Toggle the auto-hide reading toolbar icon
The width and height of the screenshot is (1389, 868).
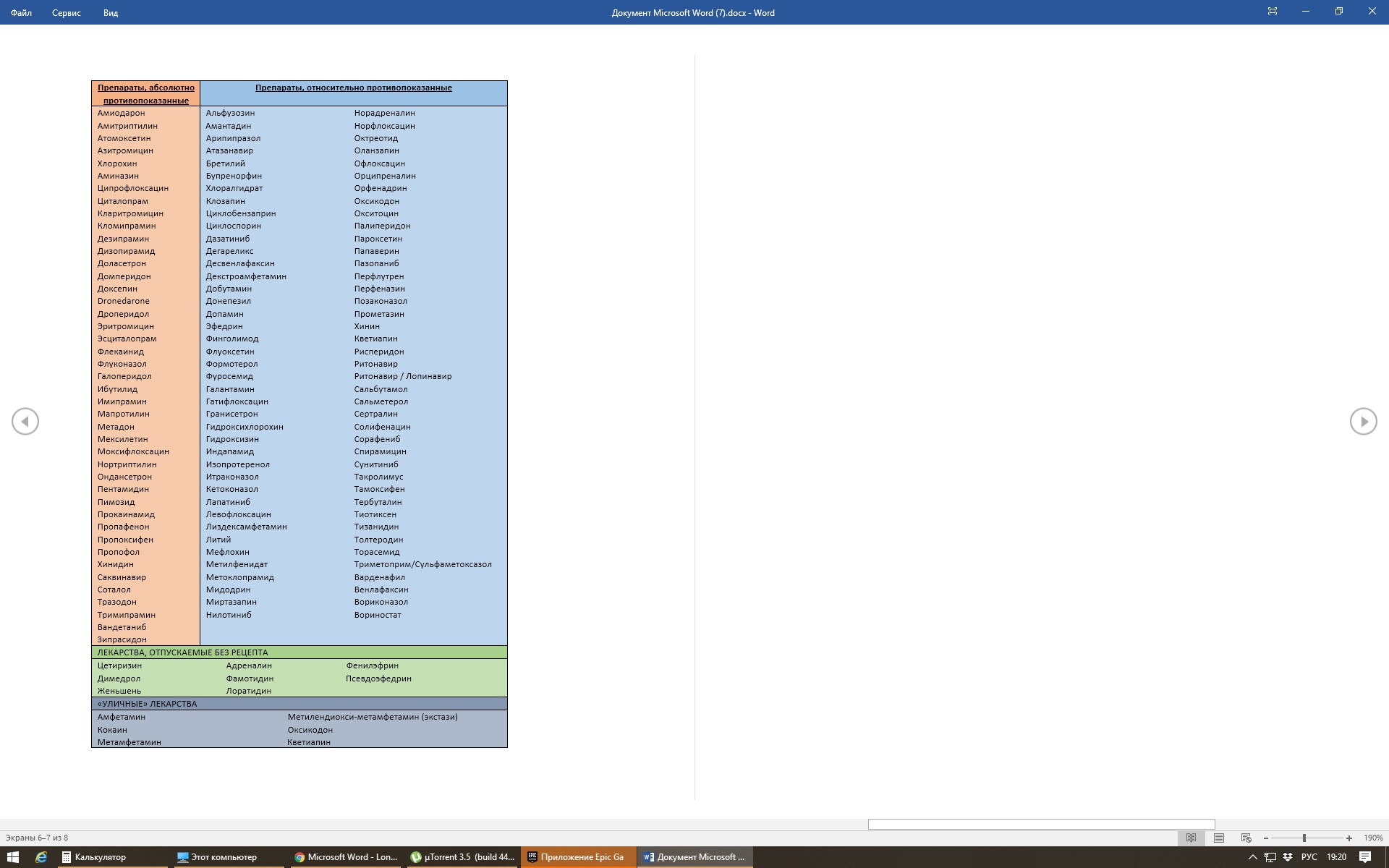pyautogui.click(x=1273, y=12)
